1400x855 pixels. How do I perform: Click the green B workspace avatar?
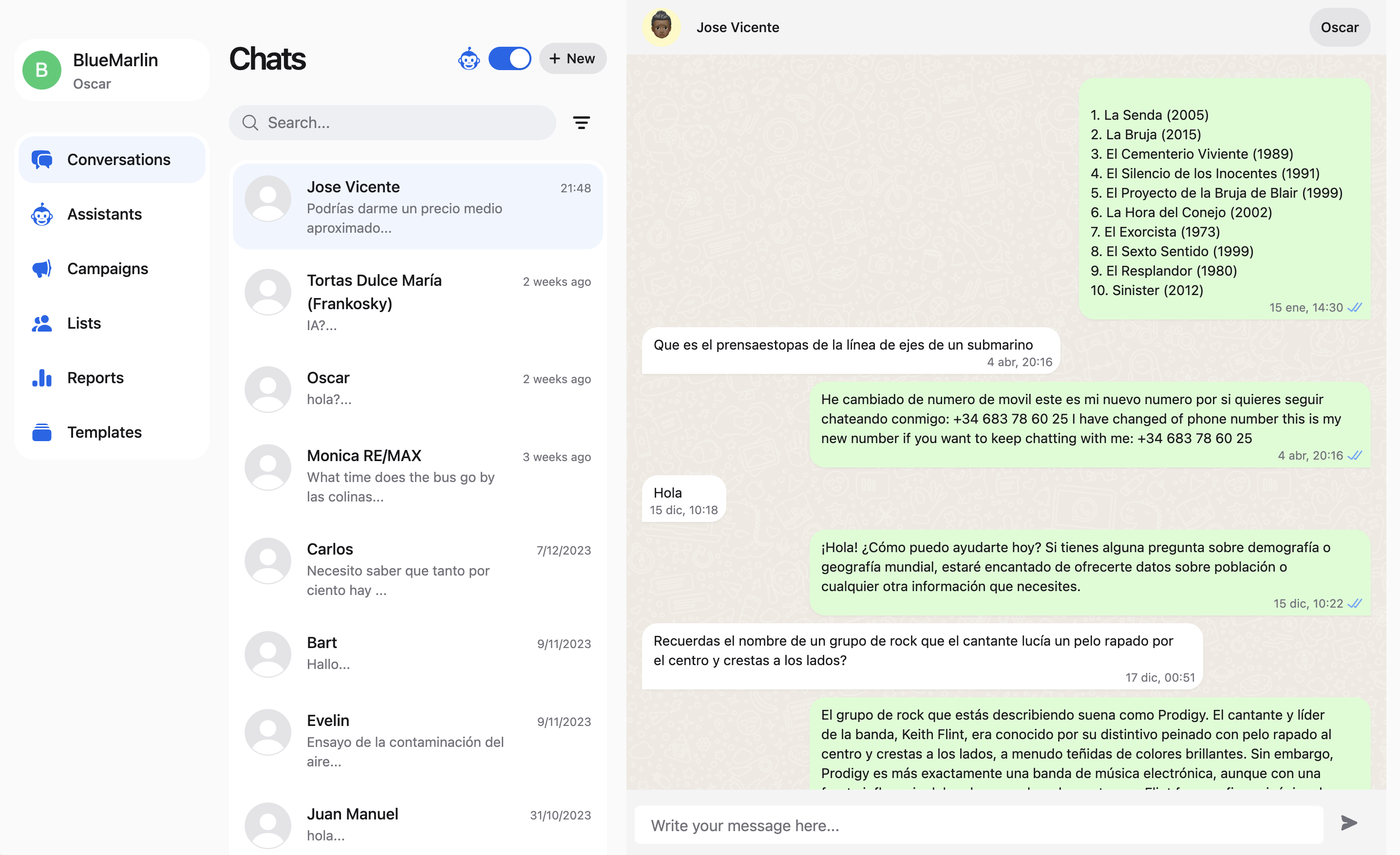(x=41, y=71)
